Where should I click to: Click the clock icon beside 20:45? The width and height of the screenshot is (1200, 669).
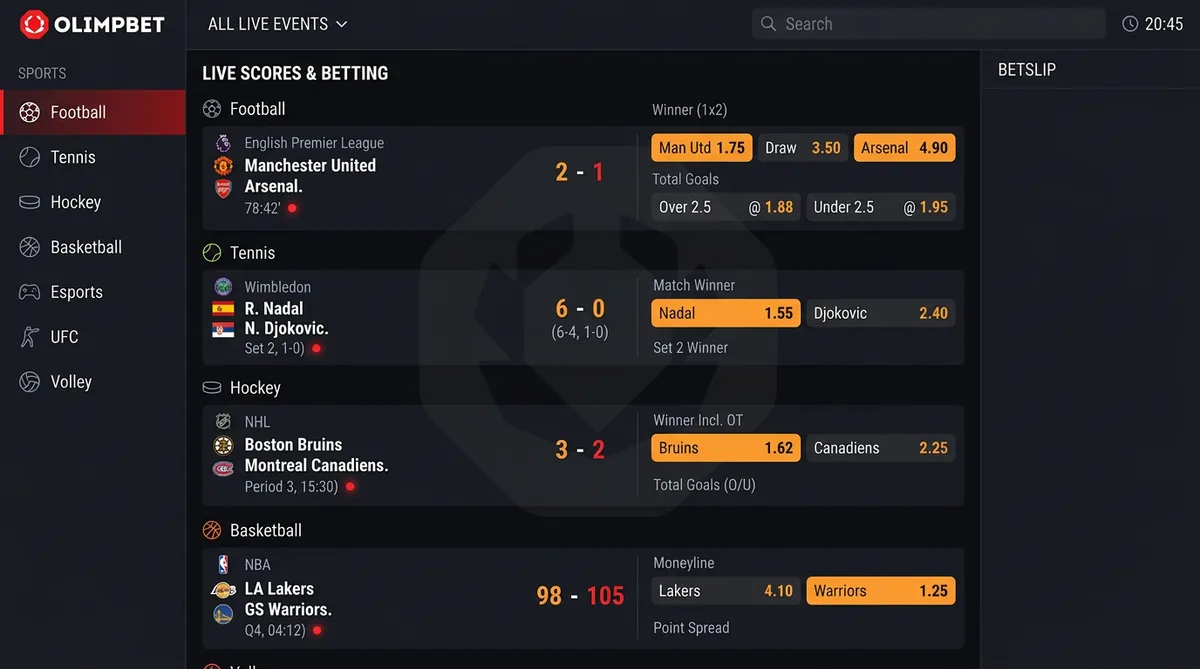[x=1130, y=24]
